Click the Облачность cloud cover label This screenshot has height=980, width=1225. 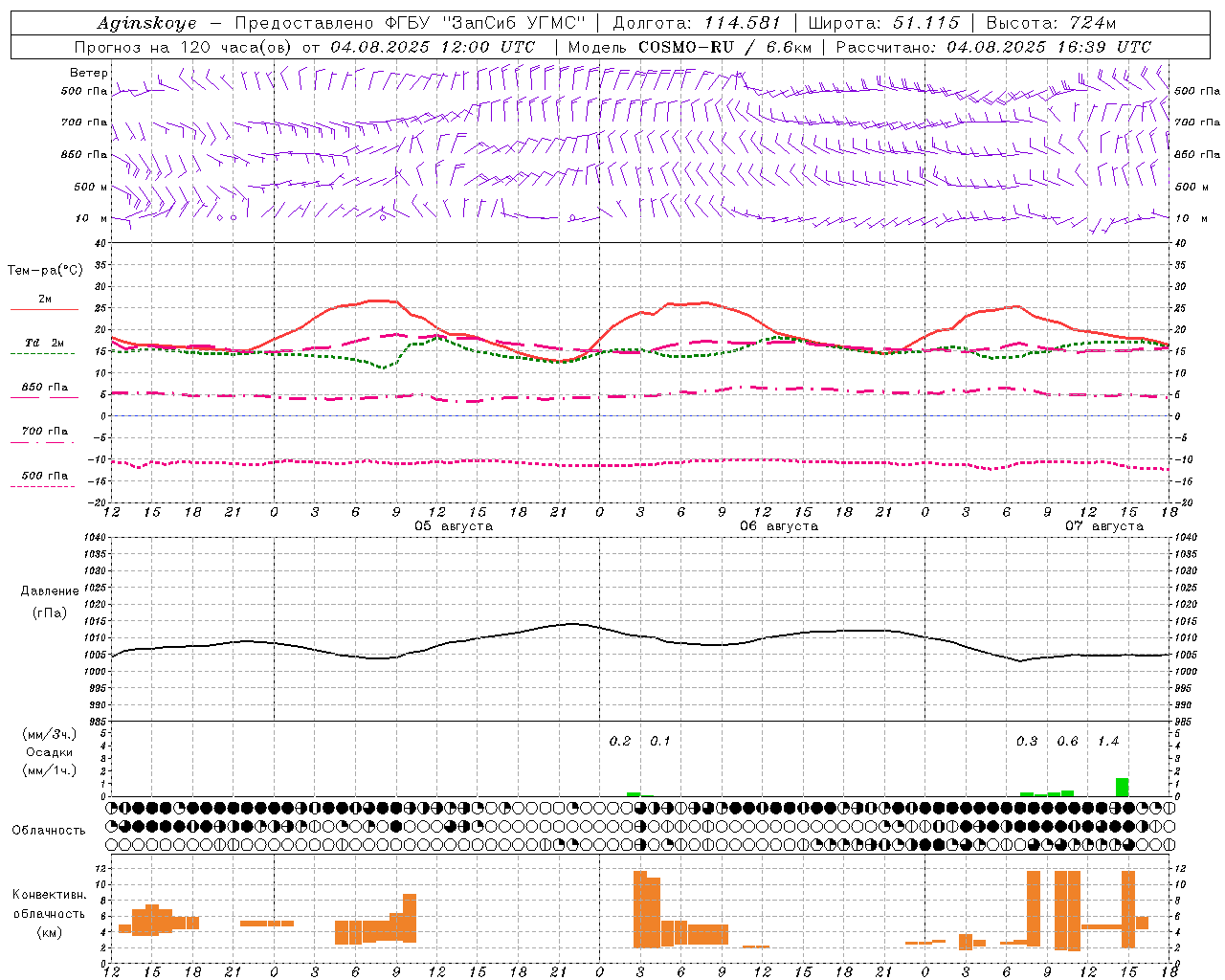(x=49, y=831)
